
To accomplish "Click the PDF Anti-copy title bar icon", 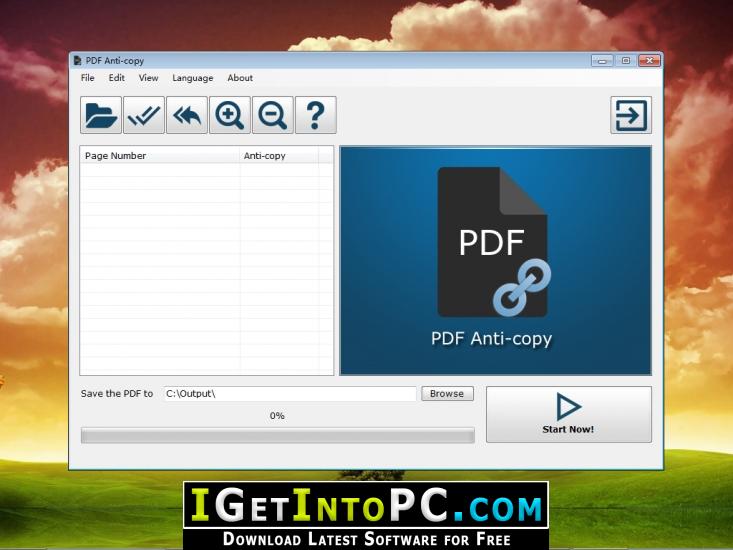I will click(78, 60).
